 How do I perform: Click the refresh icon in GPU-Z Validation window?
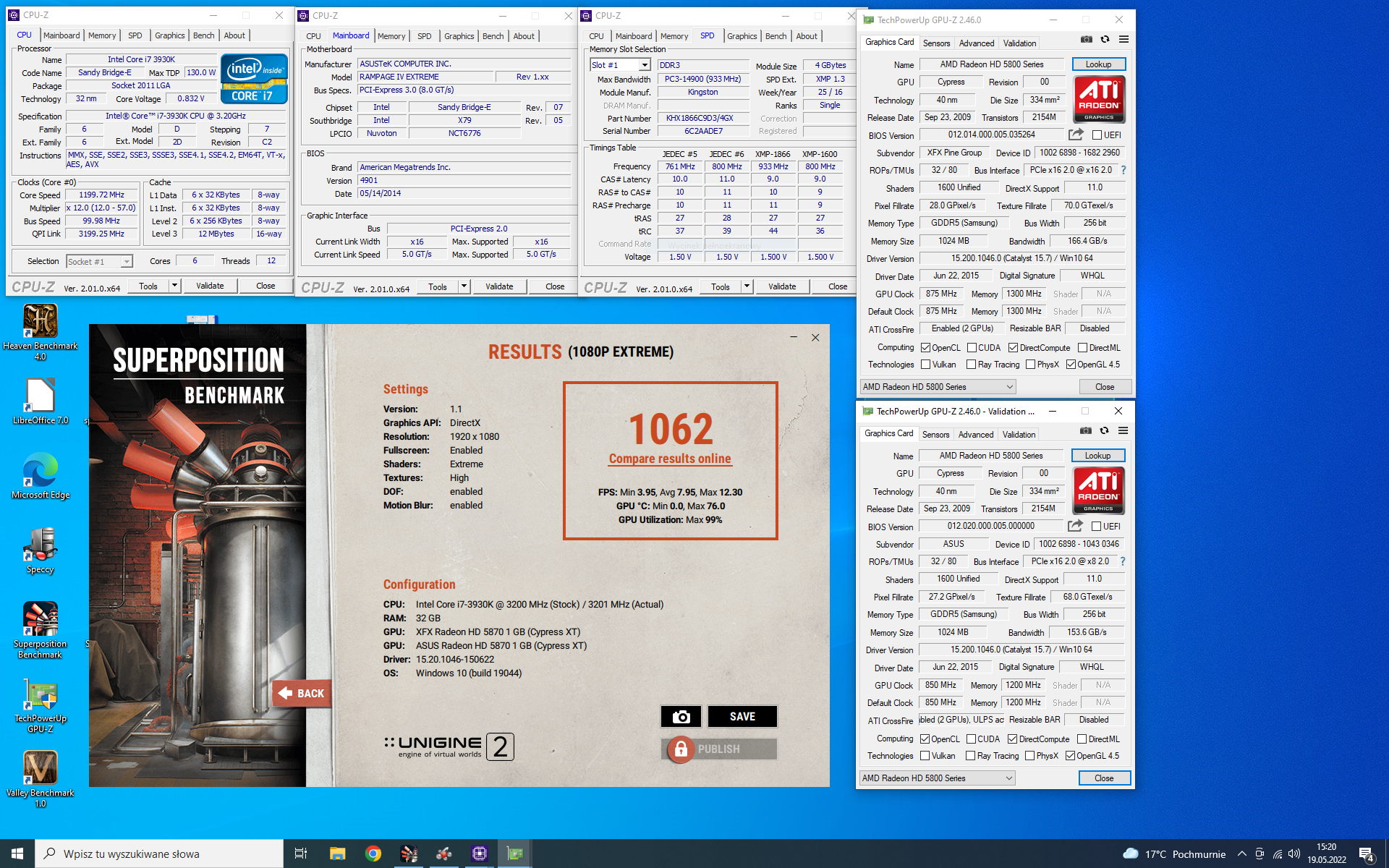1104,431
